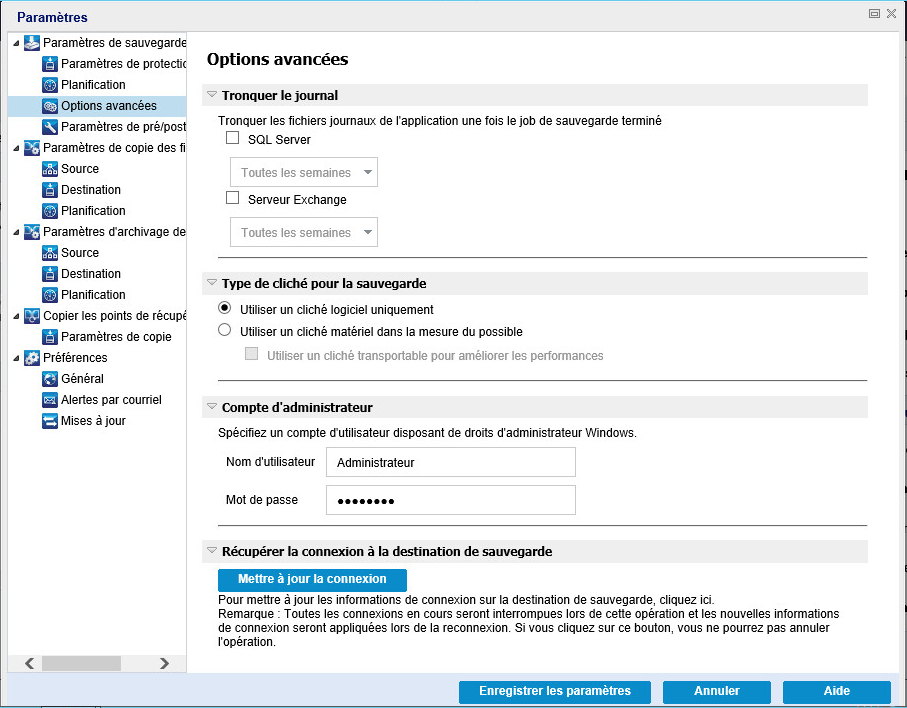Open Paramètres de copie tree item
The width and height of the screenshot is (907, 708).
tap(116, 337)
